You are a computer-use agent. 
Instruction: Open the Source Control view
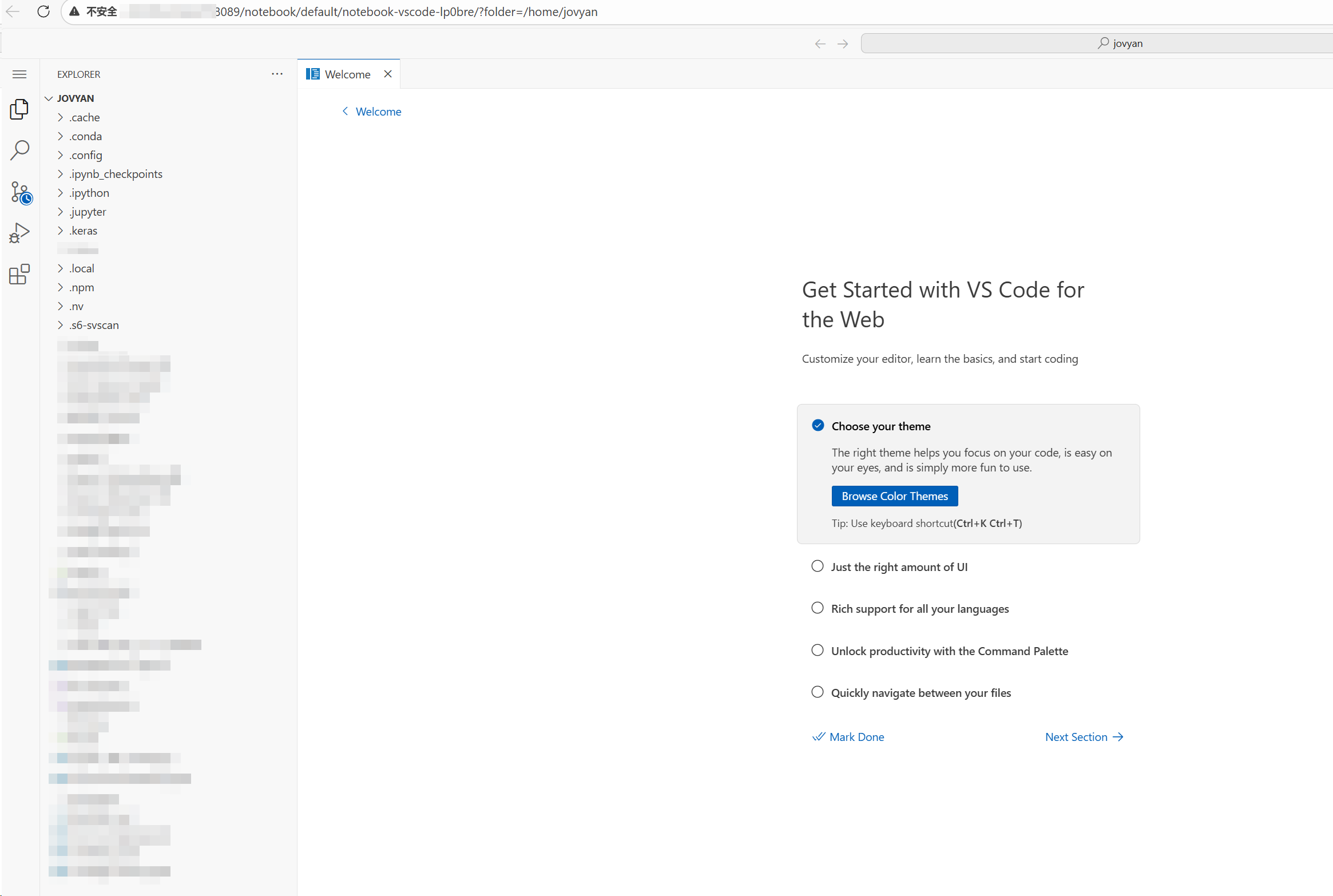(x=21, y=193)
